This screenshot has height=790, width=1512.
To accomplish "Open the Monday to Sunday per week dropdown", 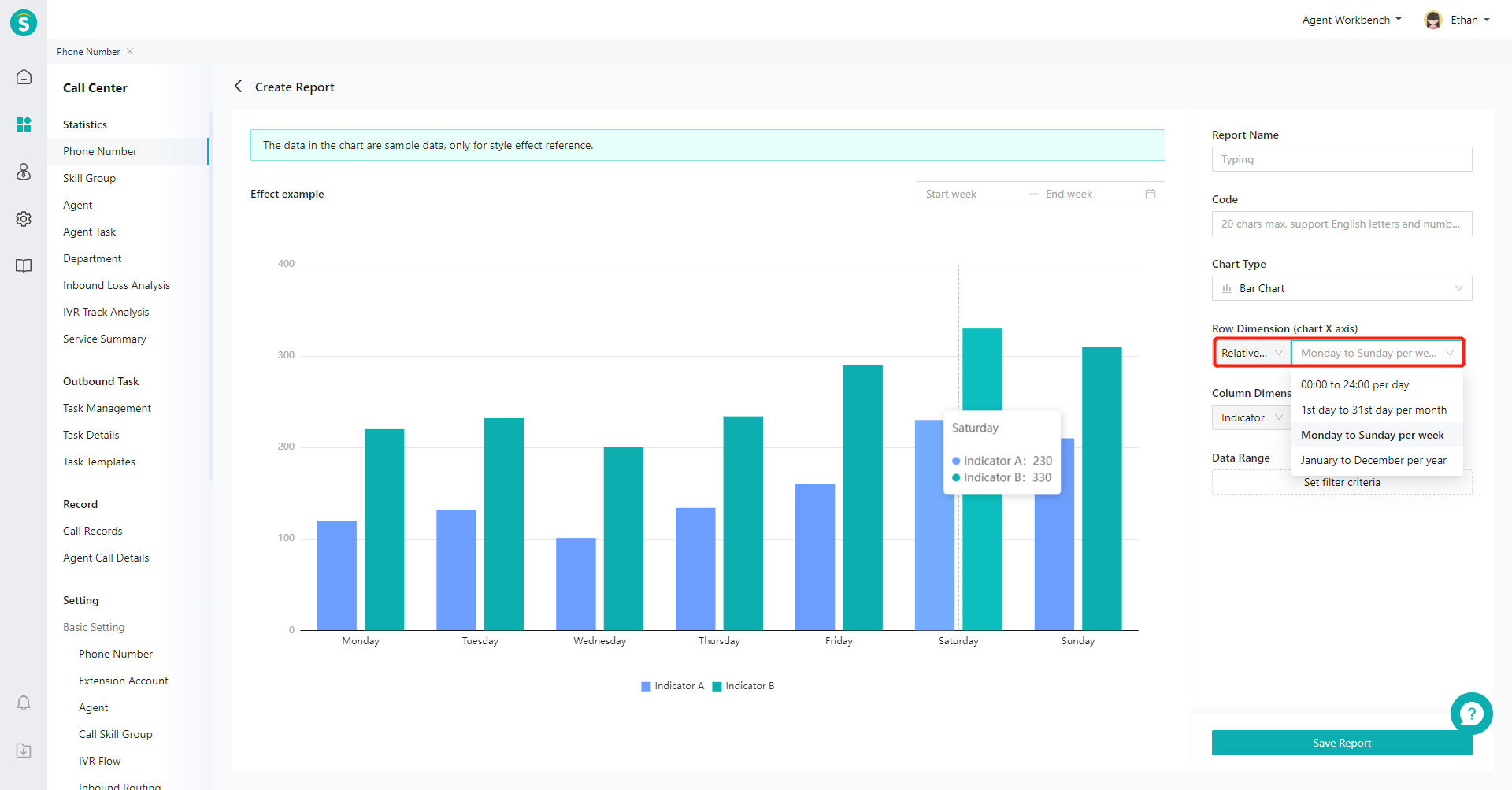I will pos(1377,353).
